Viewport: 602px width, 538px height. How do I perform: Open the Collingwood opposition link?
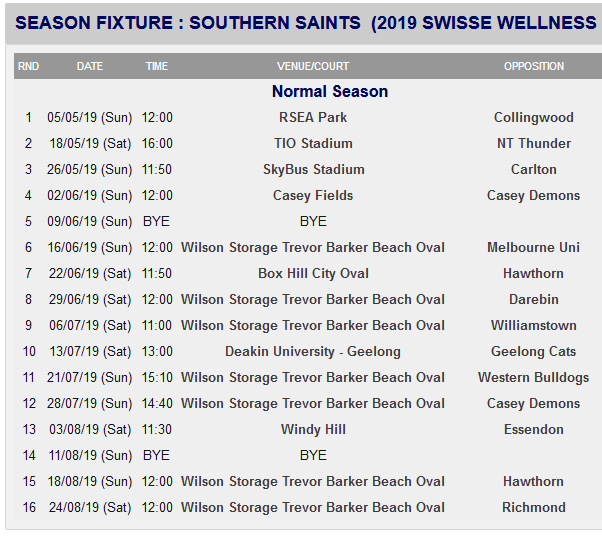click(x=534, y=117)
